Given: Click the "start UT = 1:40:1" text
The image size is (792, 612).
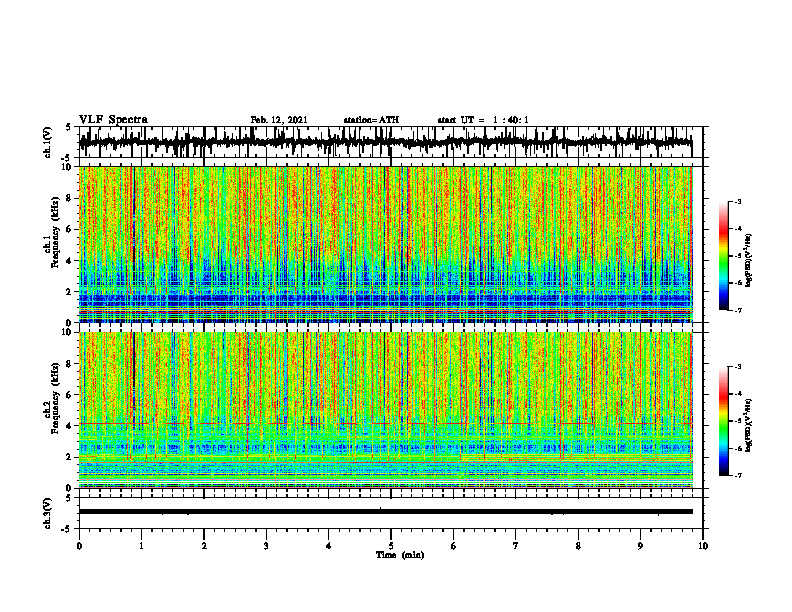Looking at the screenshot, I should pyautogui.click(x=483, y=120).
